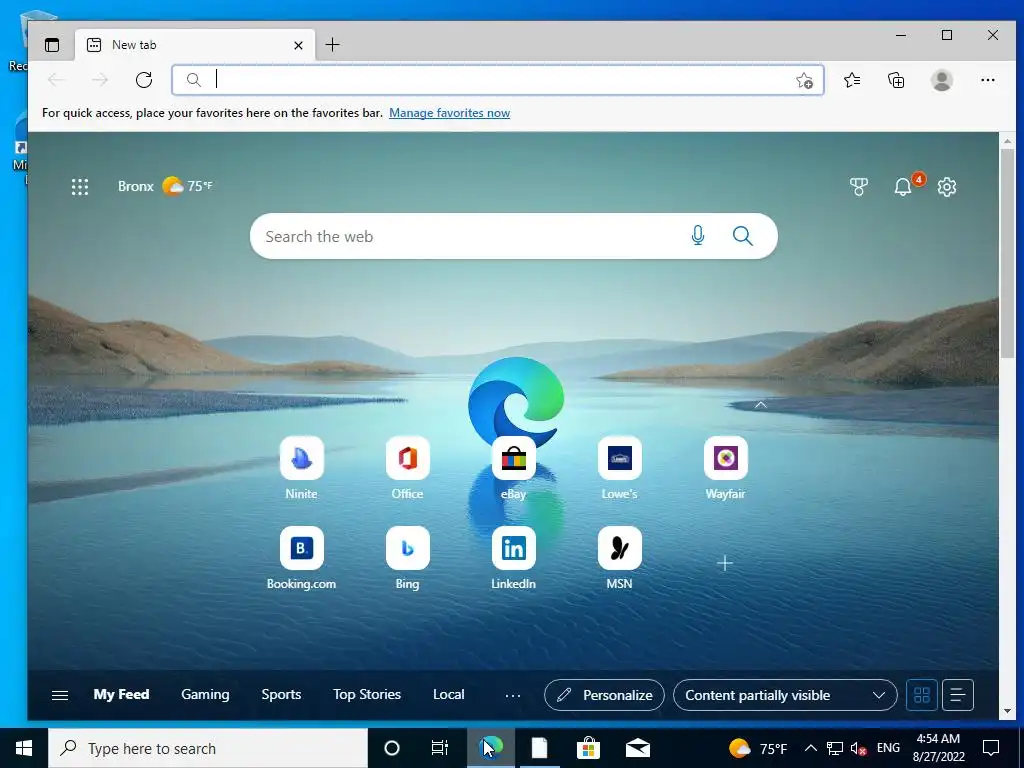
Task: Show hidden system tray icons
Action: pyautogui.click(x=810, y=748)
